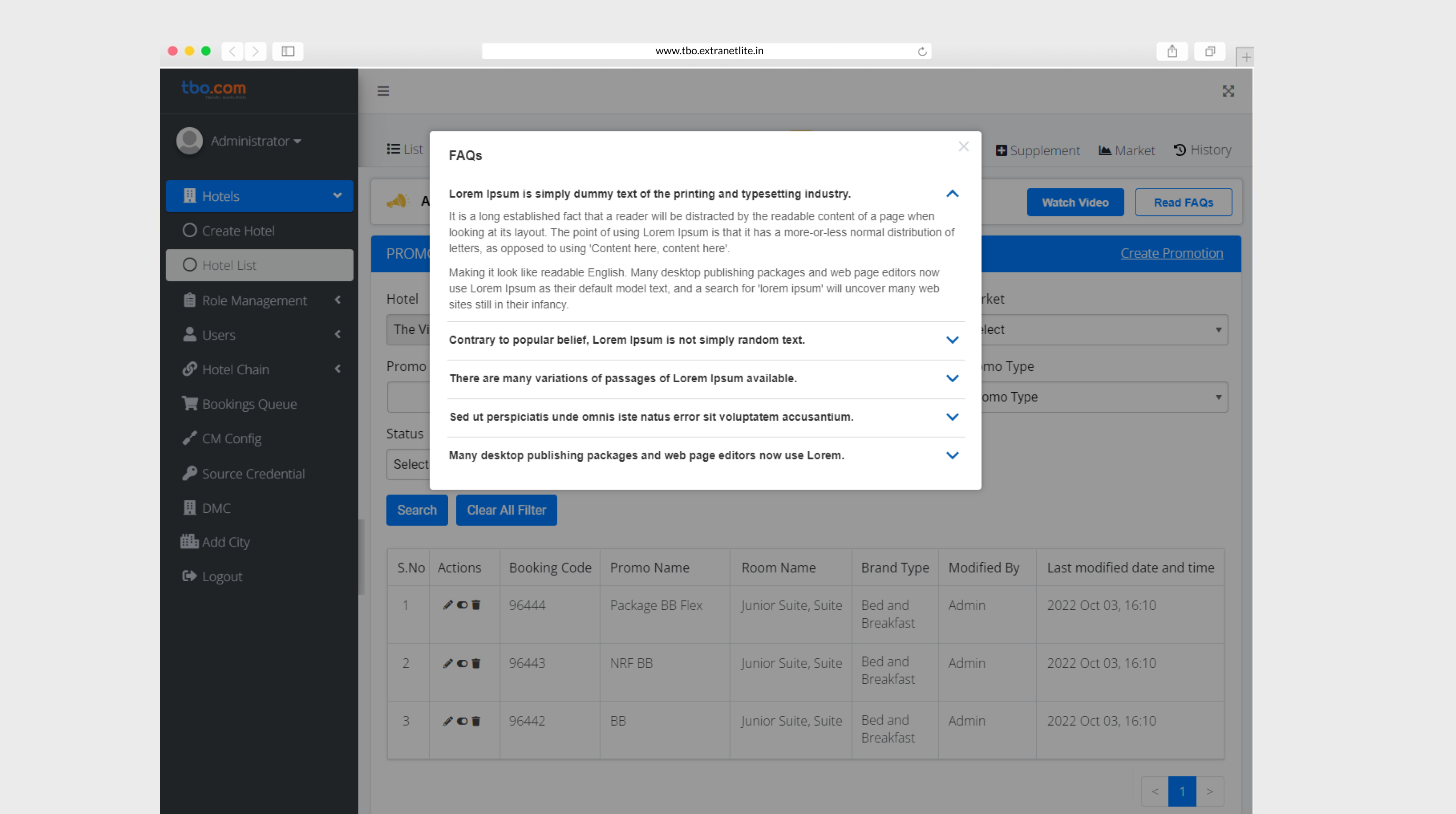Click browser back arrow
This screenshot has width=1456, height=814.
pyautogui.click(x=232, y=51)
